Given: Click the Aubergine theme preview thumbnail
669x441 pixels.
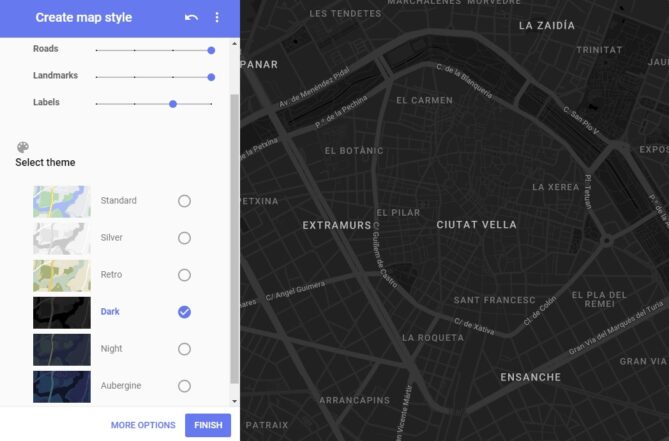Looking at the screenshot, I should point(61,386).
